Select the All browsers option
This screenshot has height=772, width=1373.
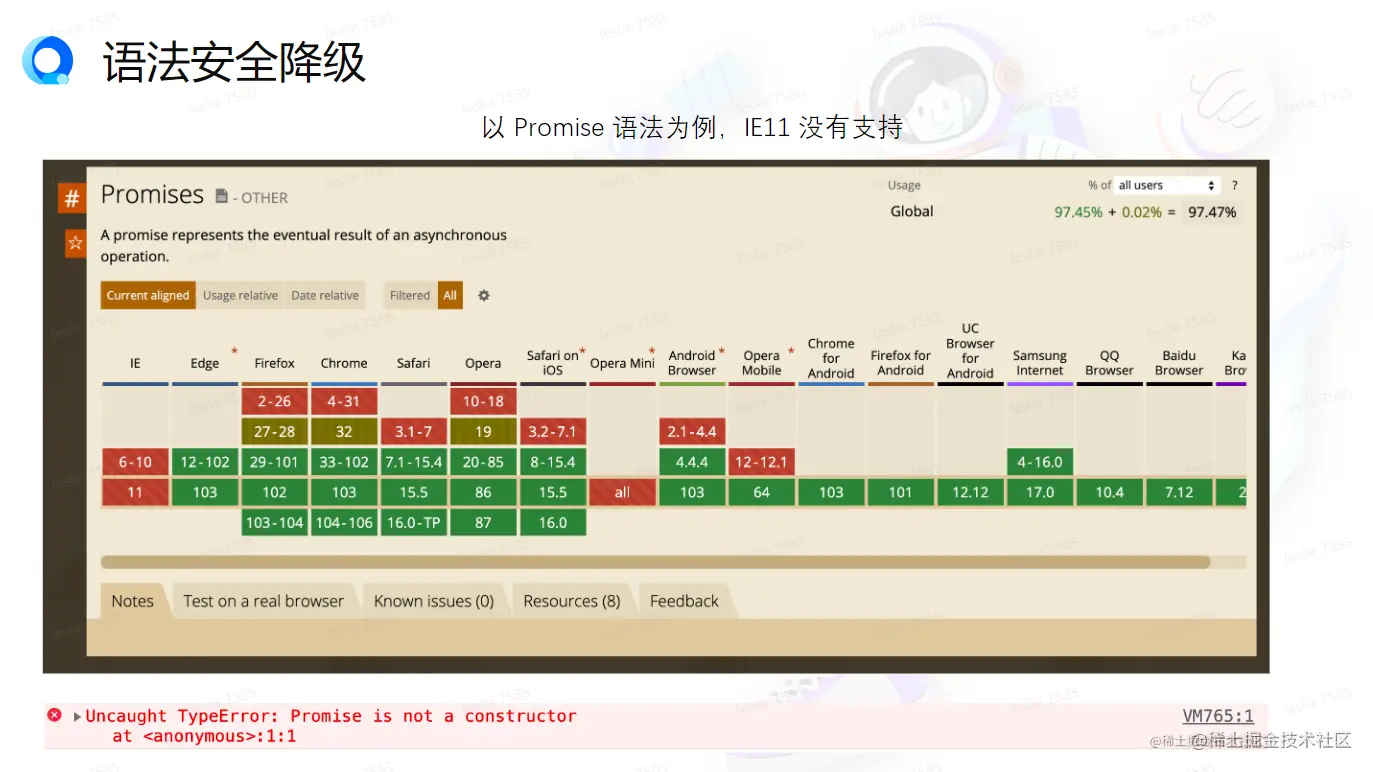450,295
